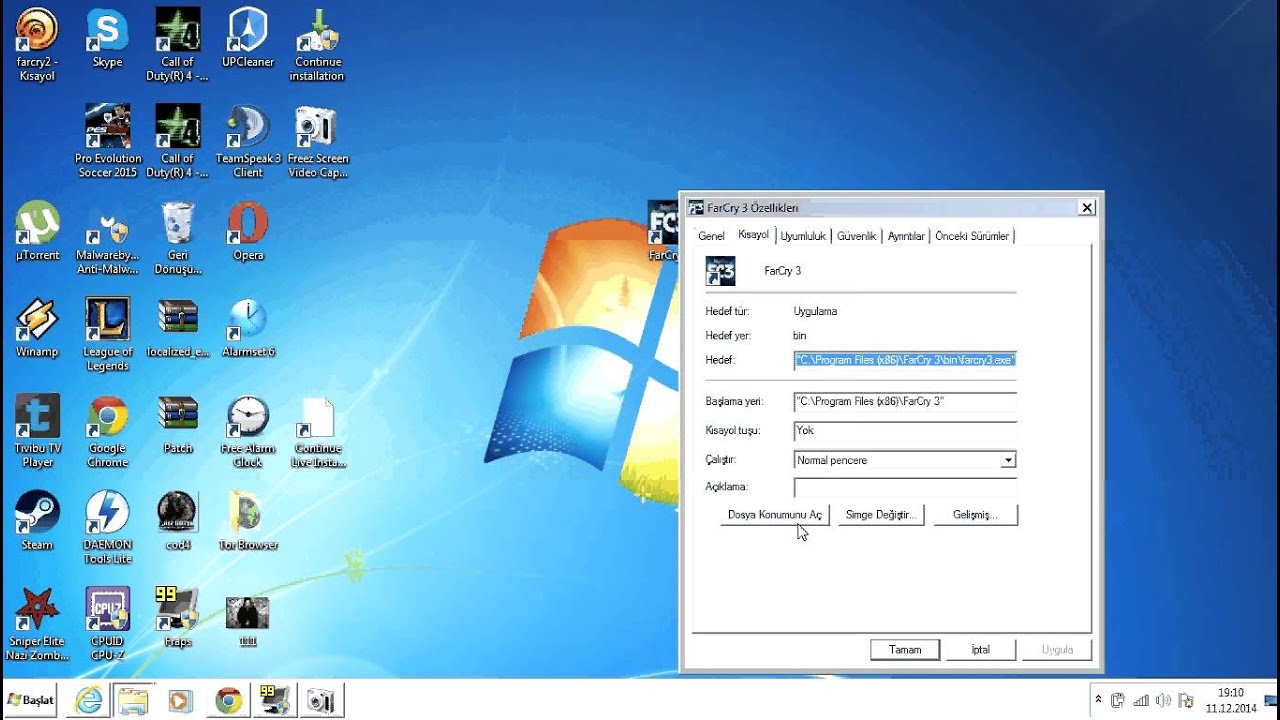Select the Continue installation desktop icon

coord(317,45)
